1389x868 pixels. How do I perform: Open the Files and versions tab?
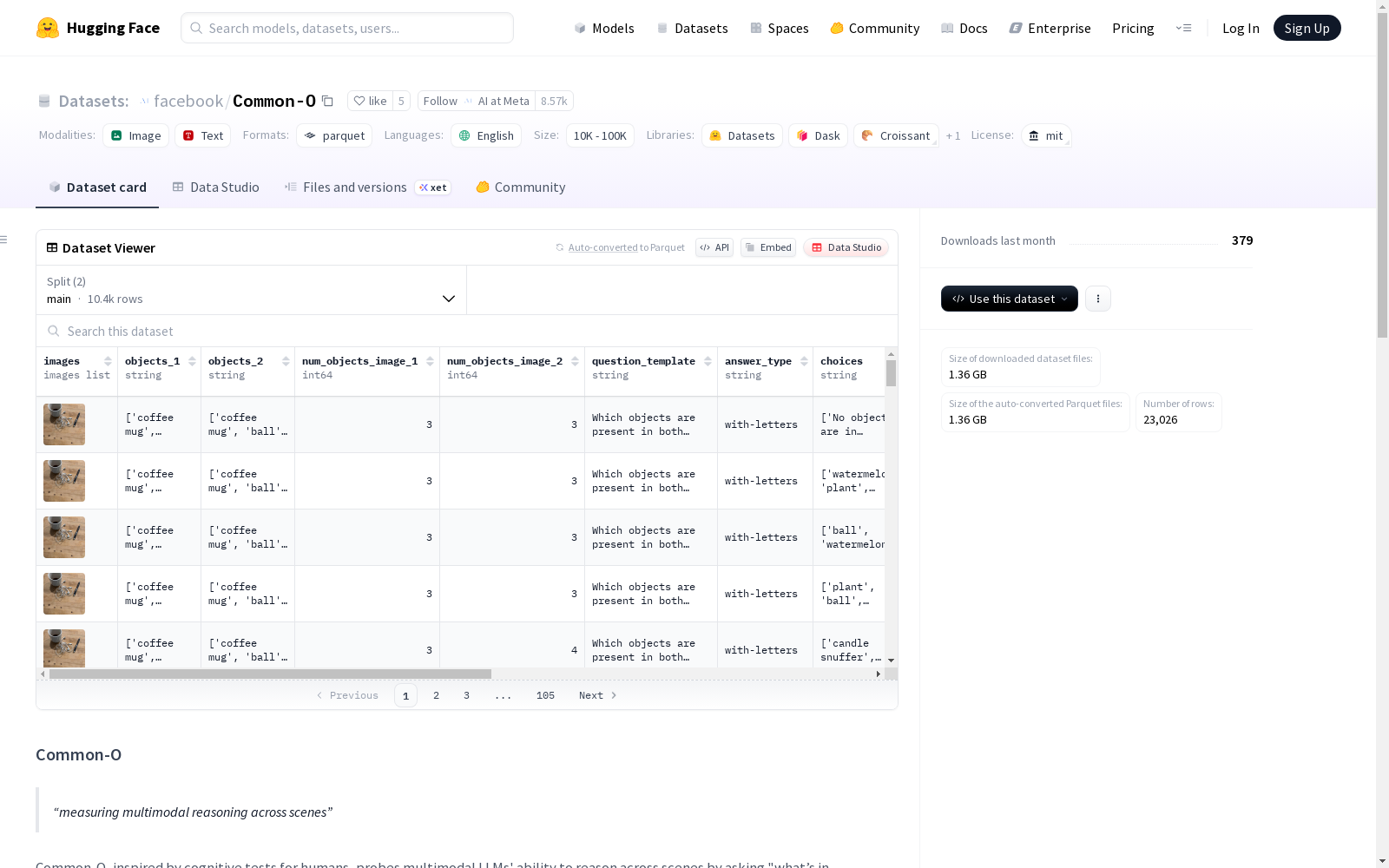click(x=368, y=187)
